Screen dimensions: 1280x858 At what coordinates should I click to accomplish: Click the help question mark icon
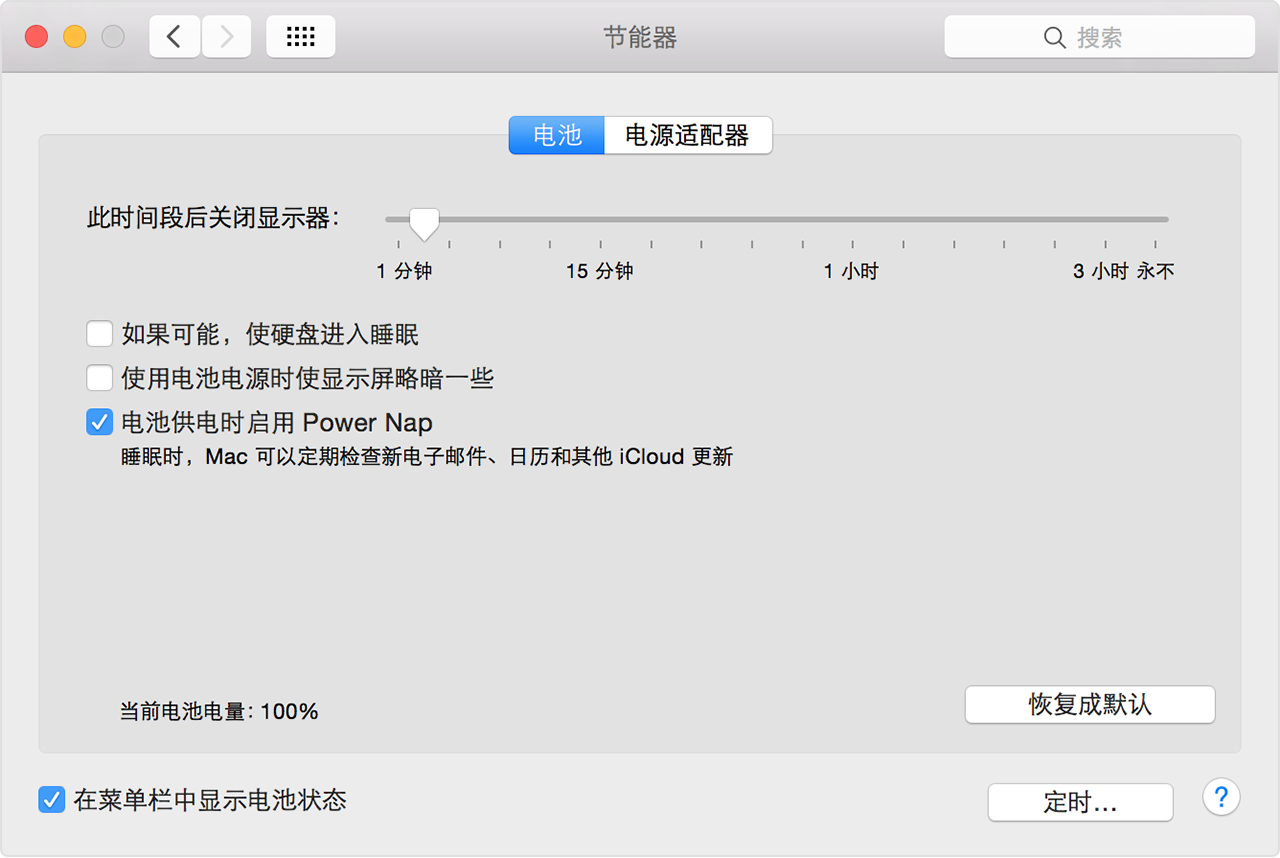(x=1221, y=797)
